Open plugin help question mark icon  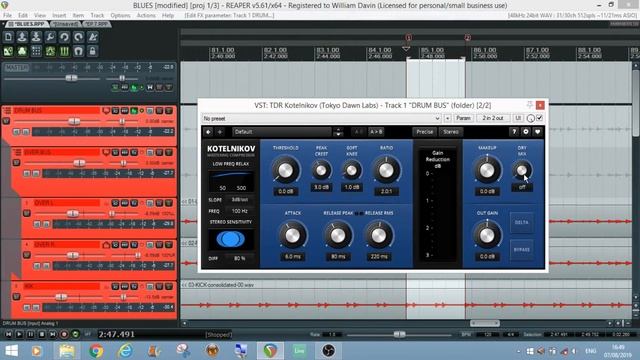(x=514, y=132)
